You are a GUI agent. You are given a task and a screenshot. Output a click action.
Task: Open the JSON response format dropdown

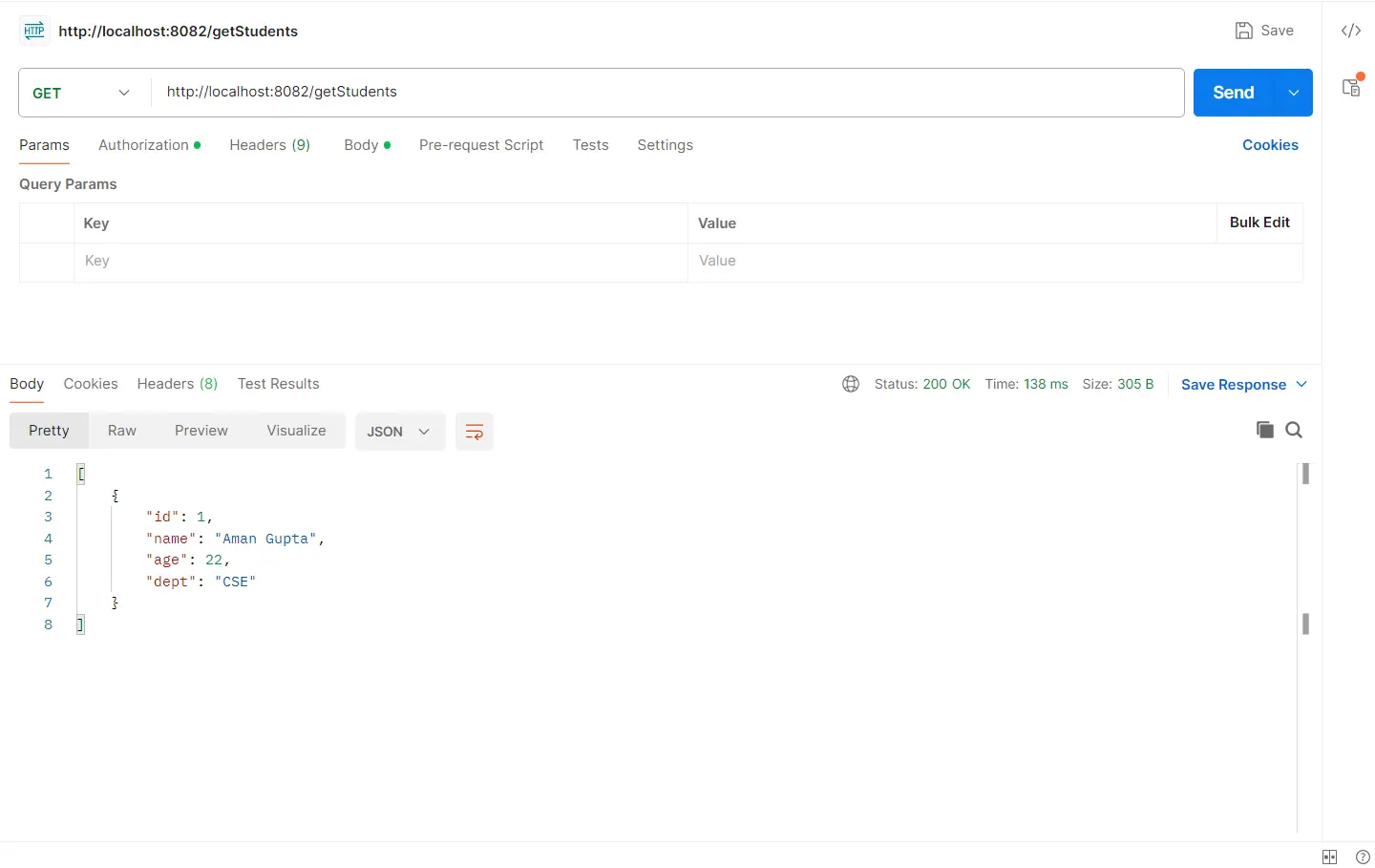click(x=398, y=431)
